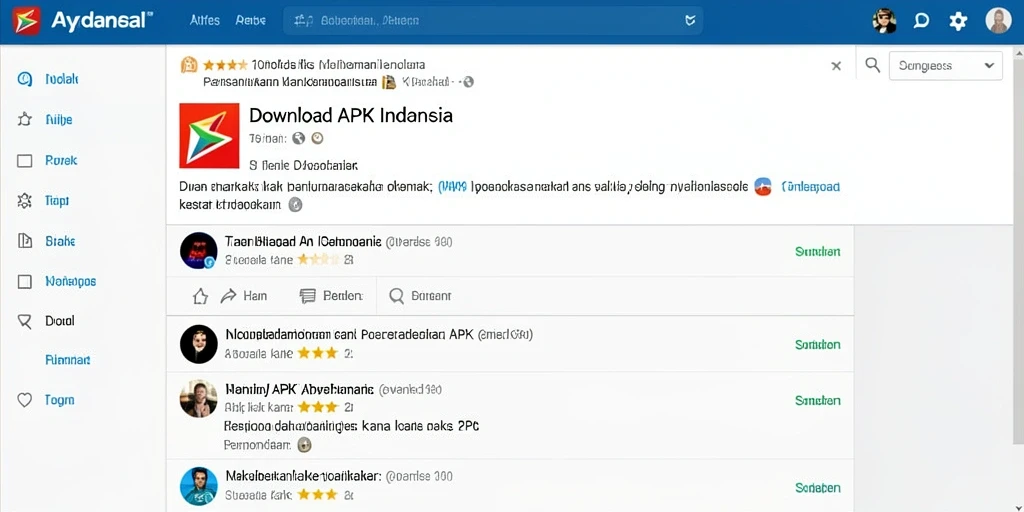
Task: Click the heart icon beside Togm
Action: [x=24, y=400]
